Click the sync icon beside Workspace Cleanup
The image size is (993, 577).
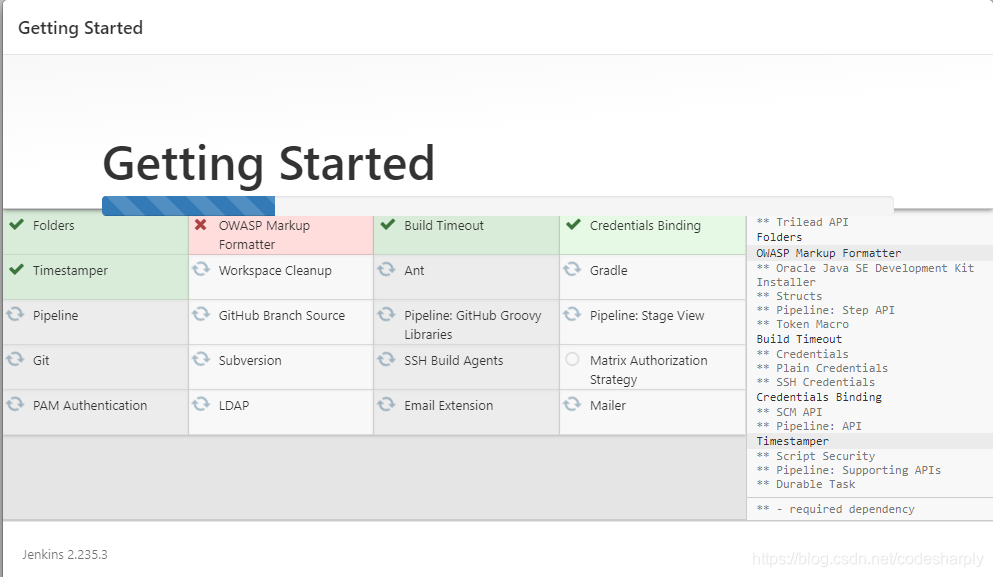[x=201, y=269]
